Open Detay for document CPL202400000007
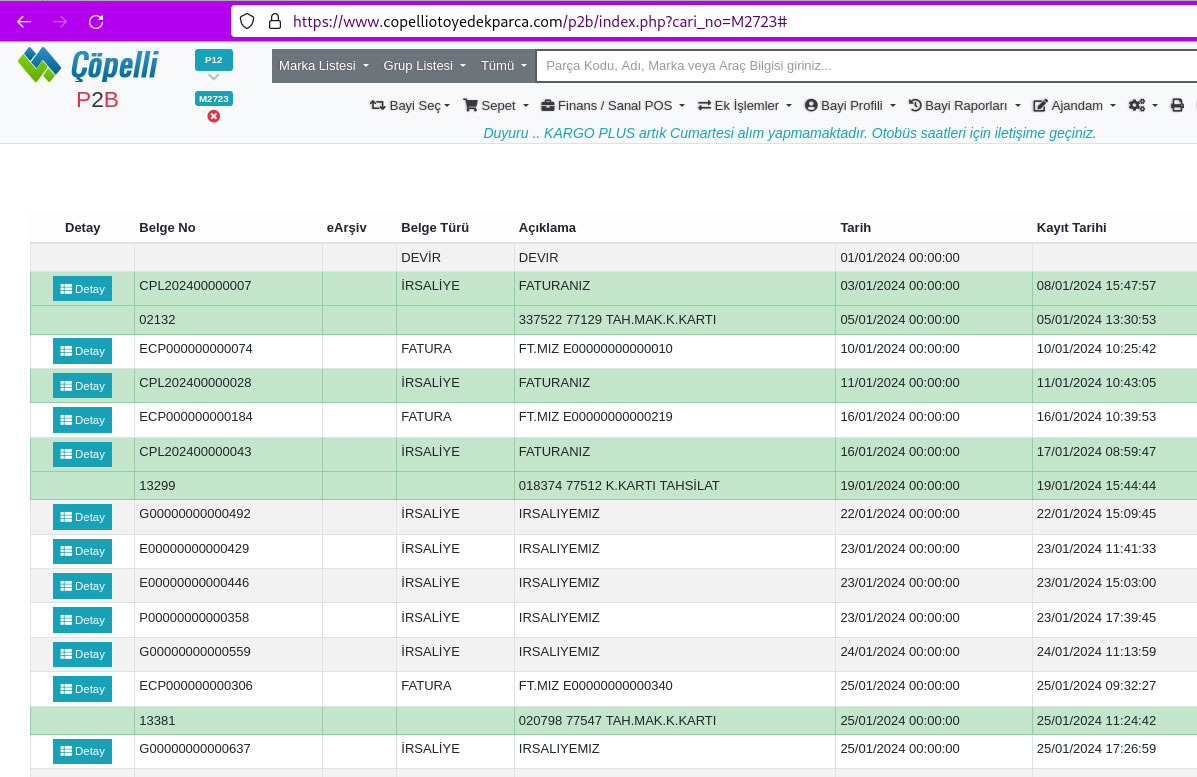The height and width of the screenshot is (777, 1197). [82, 289]
